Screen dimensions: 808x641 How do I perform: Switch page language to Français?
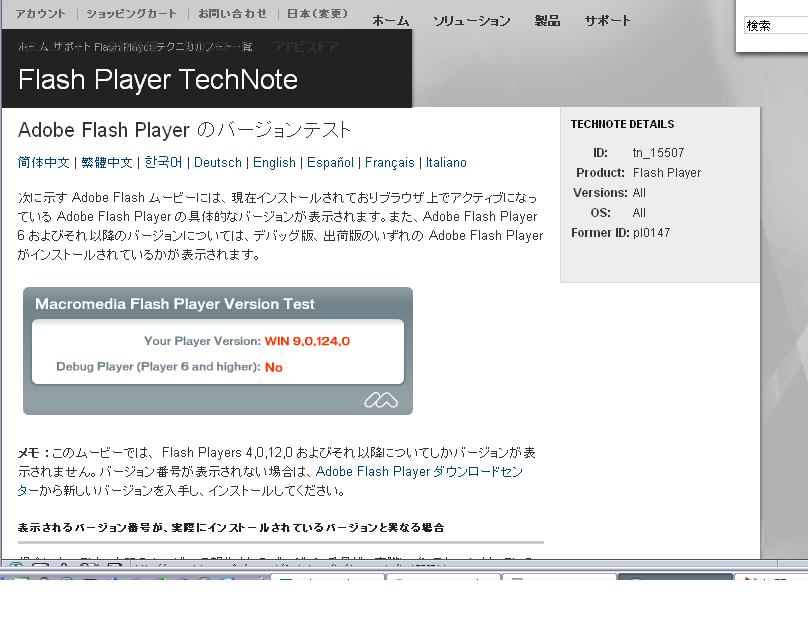click(390, 163)
